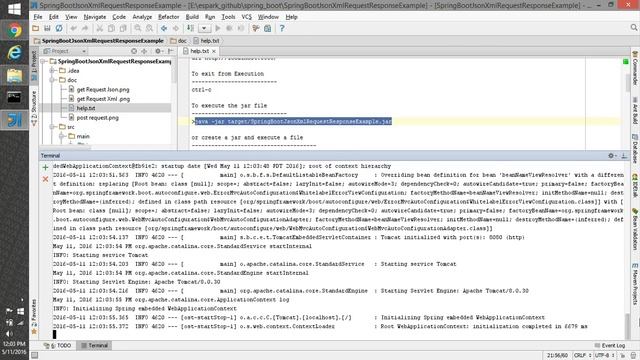Click the Paste toolbar icon

click(x=123, y=28)
